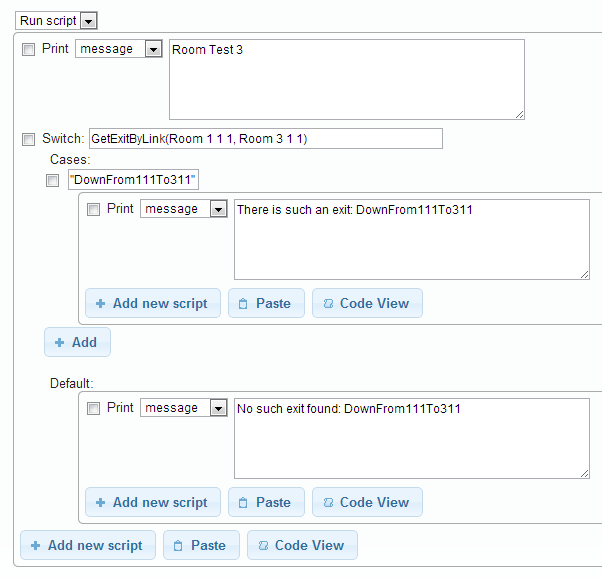Click the plus icon in the case's Add new script

click(100, 303)
